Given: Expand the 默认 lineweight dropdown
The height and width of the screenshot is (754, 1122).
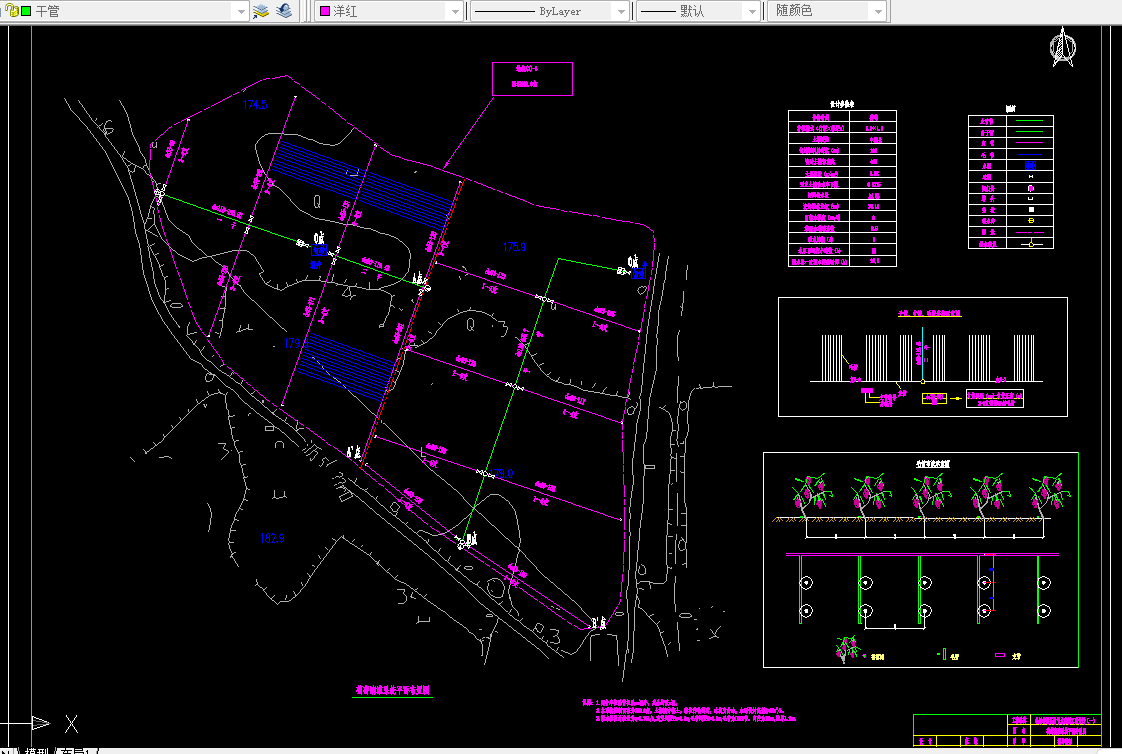Looking at the screenshot, I should pyautogui.click(x=751, y=11).
